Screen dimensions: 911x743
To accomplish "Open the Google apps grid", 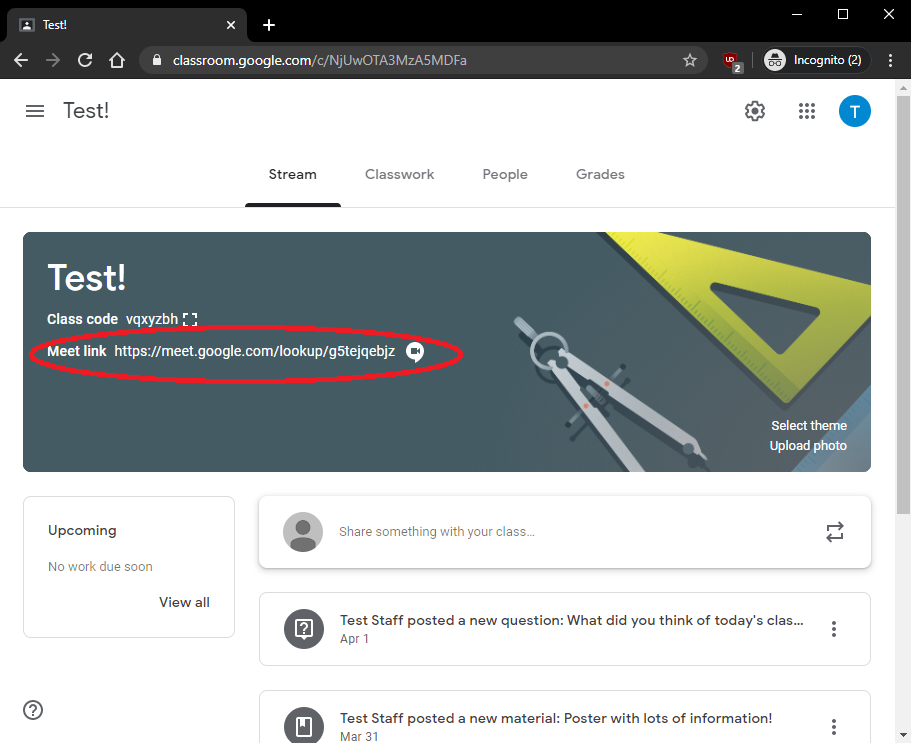I will coord(806,111).
